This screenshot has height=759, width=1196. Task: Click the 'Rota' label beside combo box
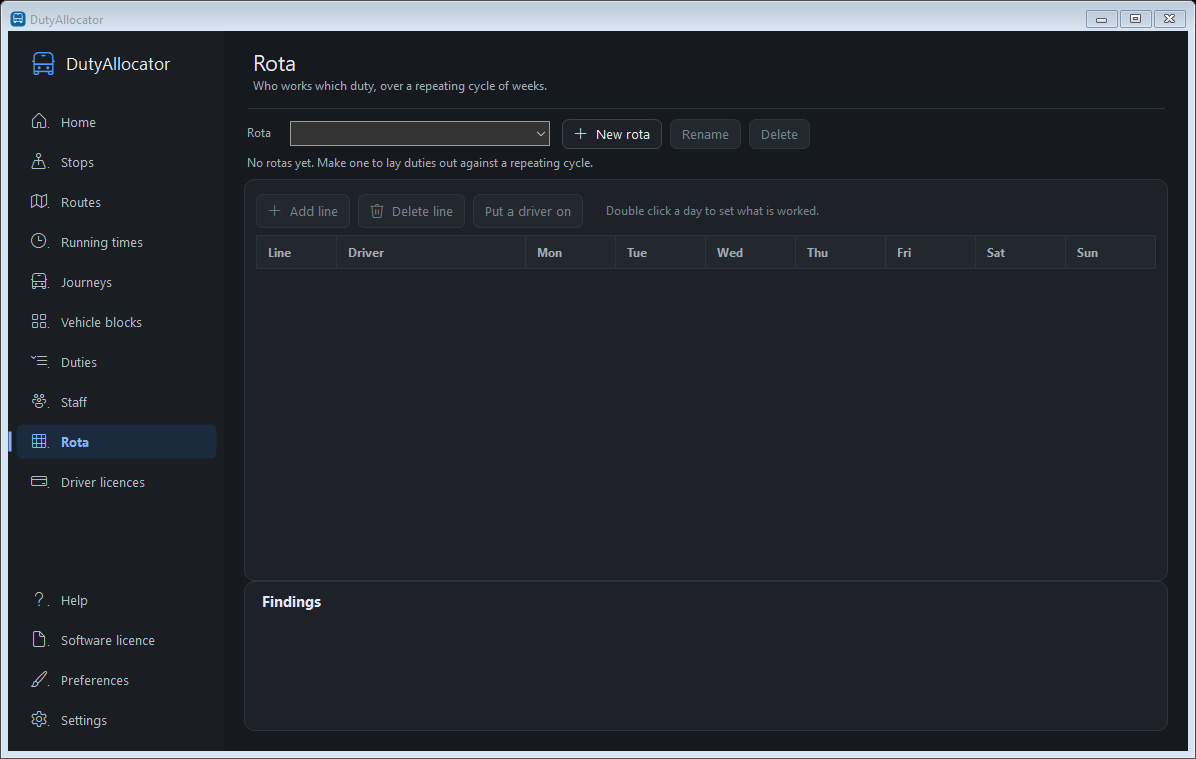(x=259, y=133)
